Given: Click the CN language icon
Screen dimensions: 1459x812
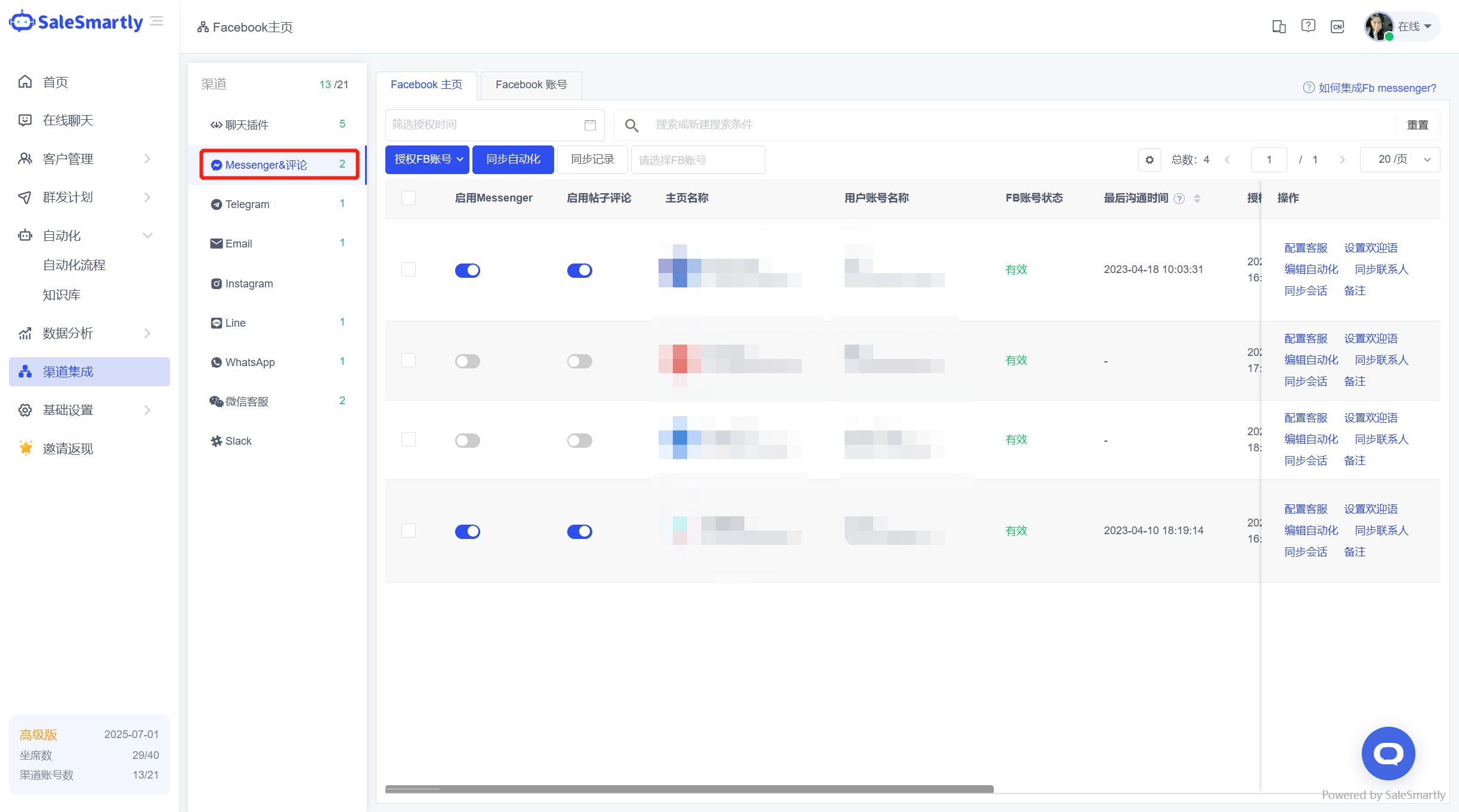Looking at the screenshot, I should point(1337,26).
